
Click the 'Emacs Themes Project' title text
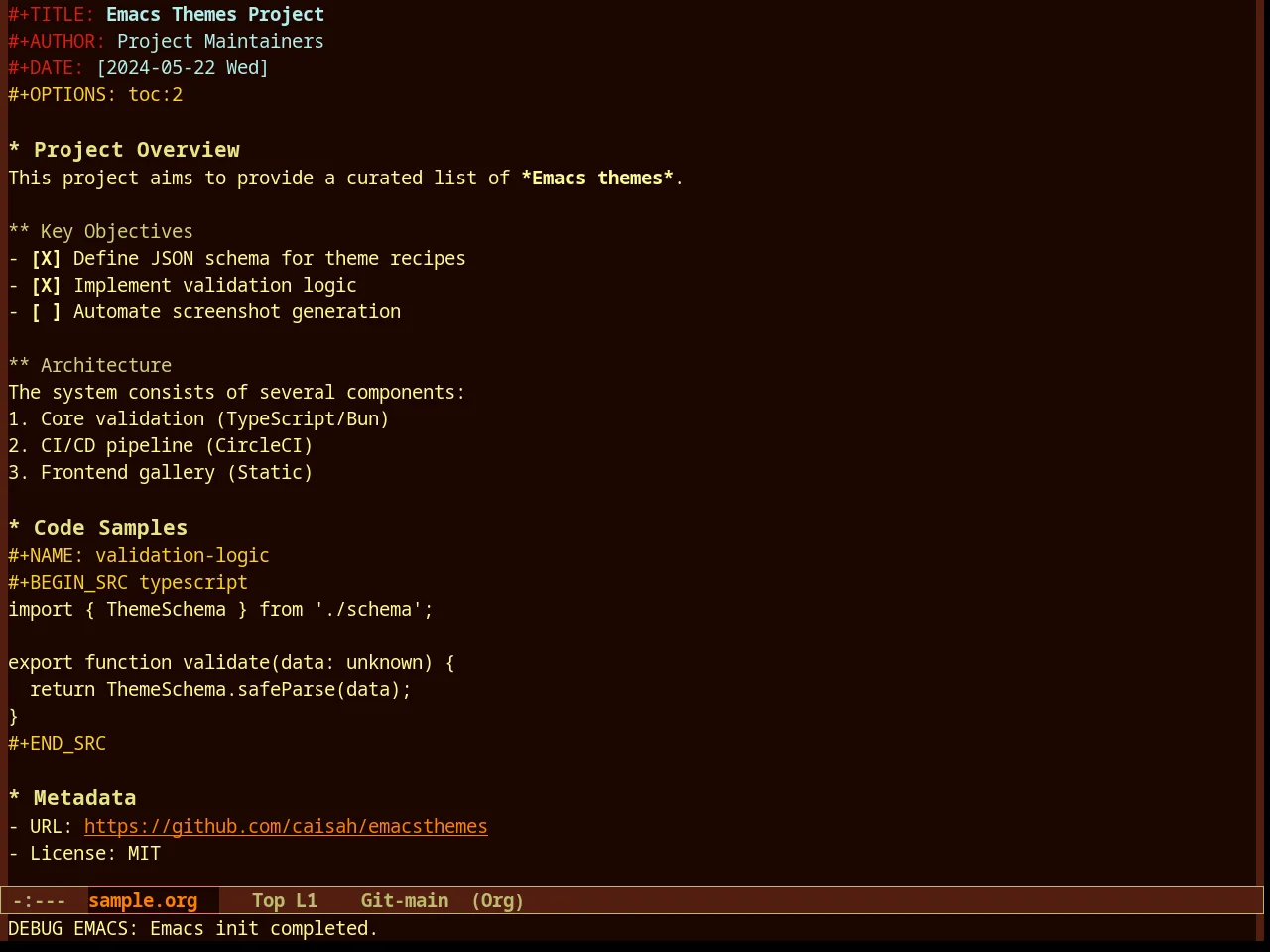tap(215, 15)
